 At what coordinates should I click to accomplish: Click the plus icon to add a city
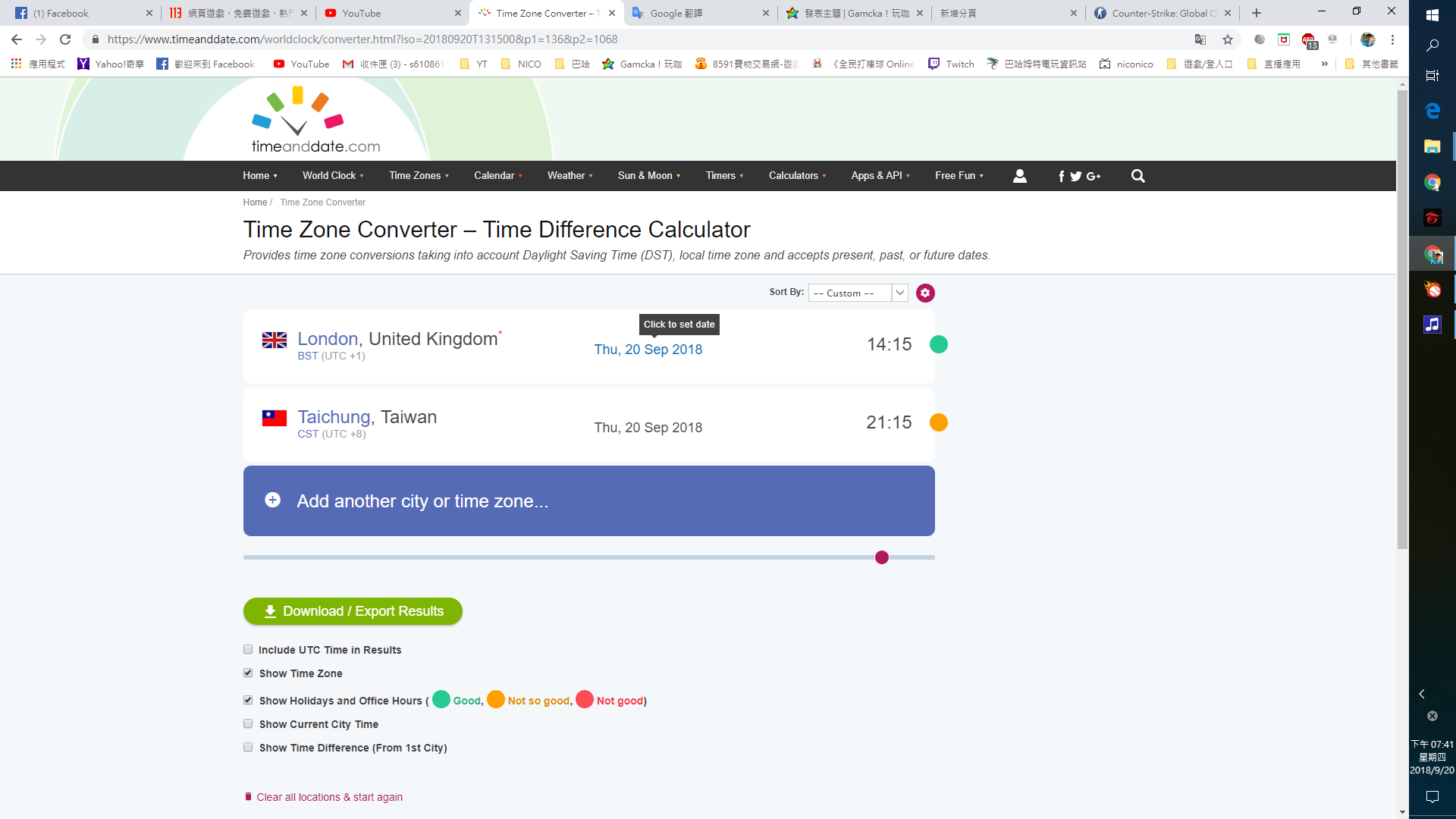[272, 500]
